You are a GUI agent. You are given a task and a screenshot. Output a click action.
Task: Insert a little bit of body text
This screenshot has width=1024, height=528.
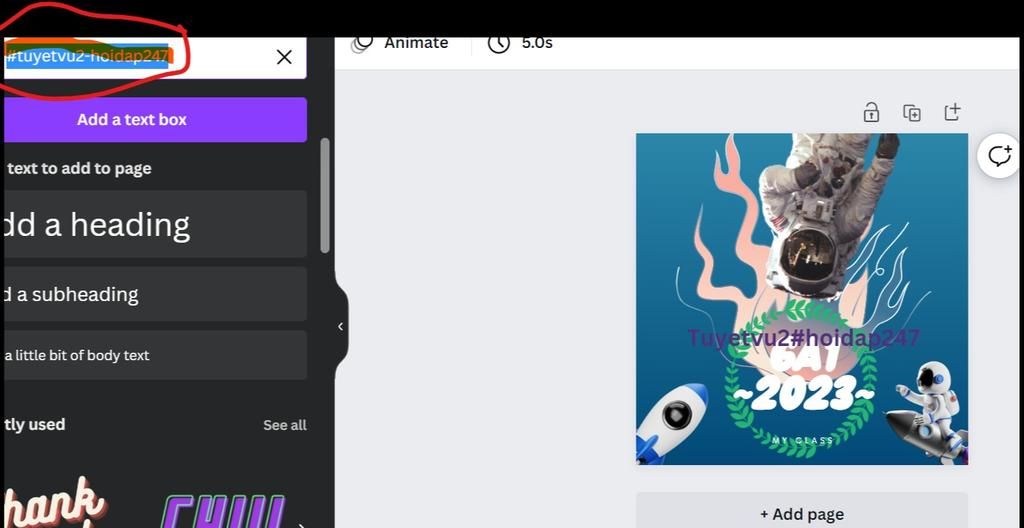point(155,355)
